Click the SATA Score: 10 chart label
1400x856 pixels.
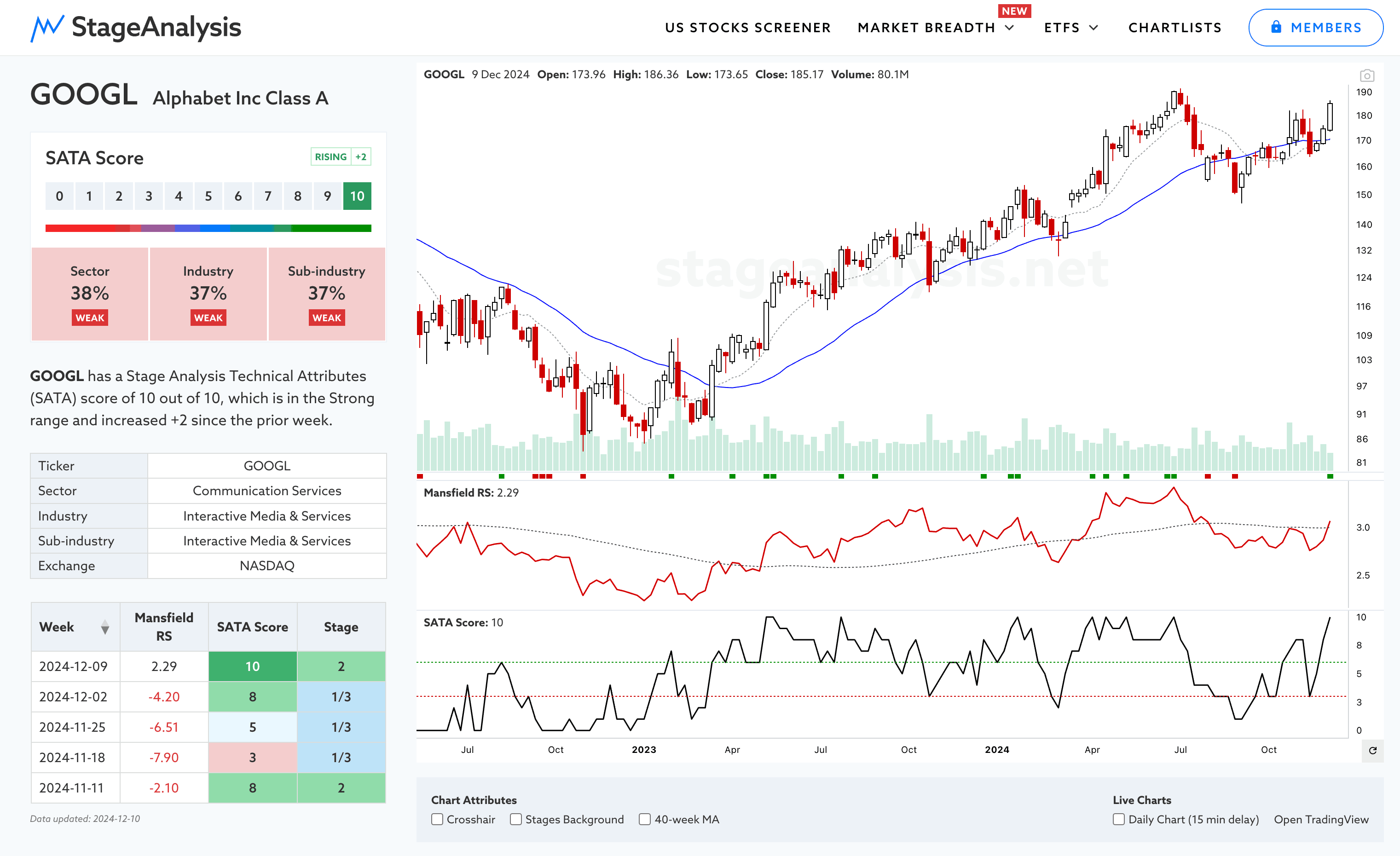click(463, 623)
